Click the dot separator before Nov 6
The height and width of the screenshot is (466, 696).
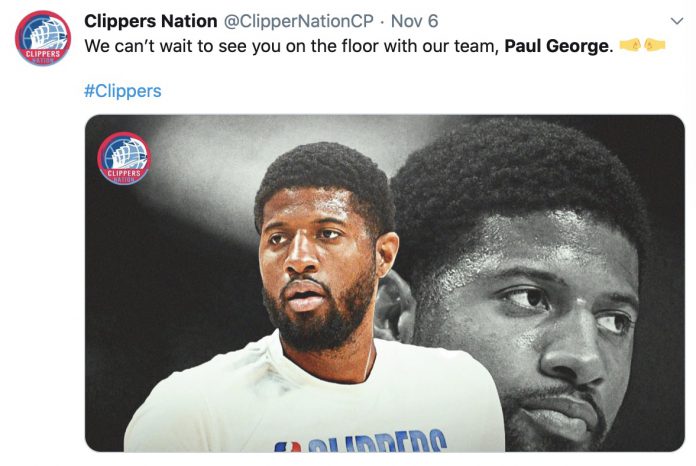[x=382, y=21]
